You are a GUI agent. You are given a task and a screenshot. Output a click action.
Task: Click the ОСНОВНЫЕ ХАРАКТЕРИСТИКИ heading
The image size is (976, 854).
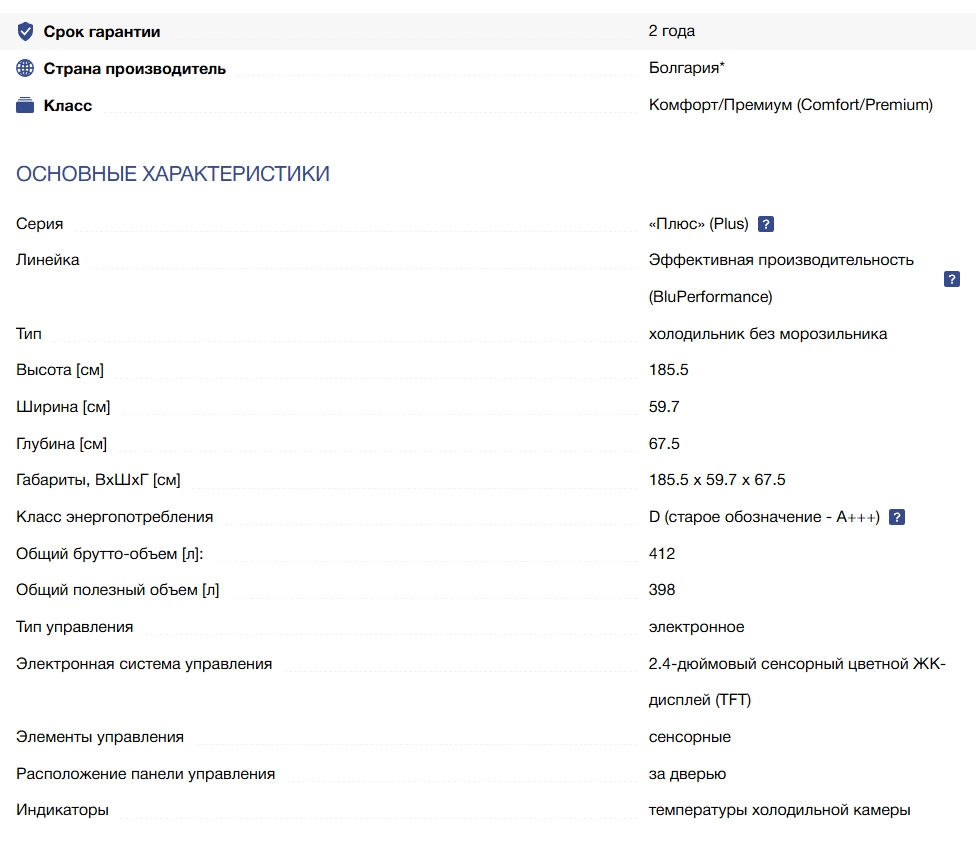click(173, 174)
